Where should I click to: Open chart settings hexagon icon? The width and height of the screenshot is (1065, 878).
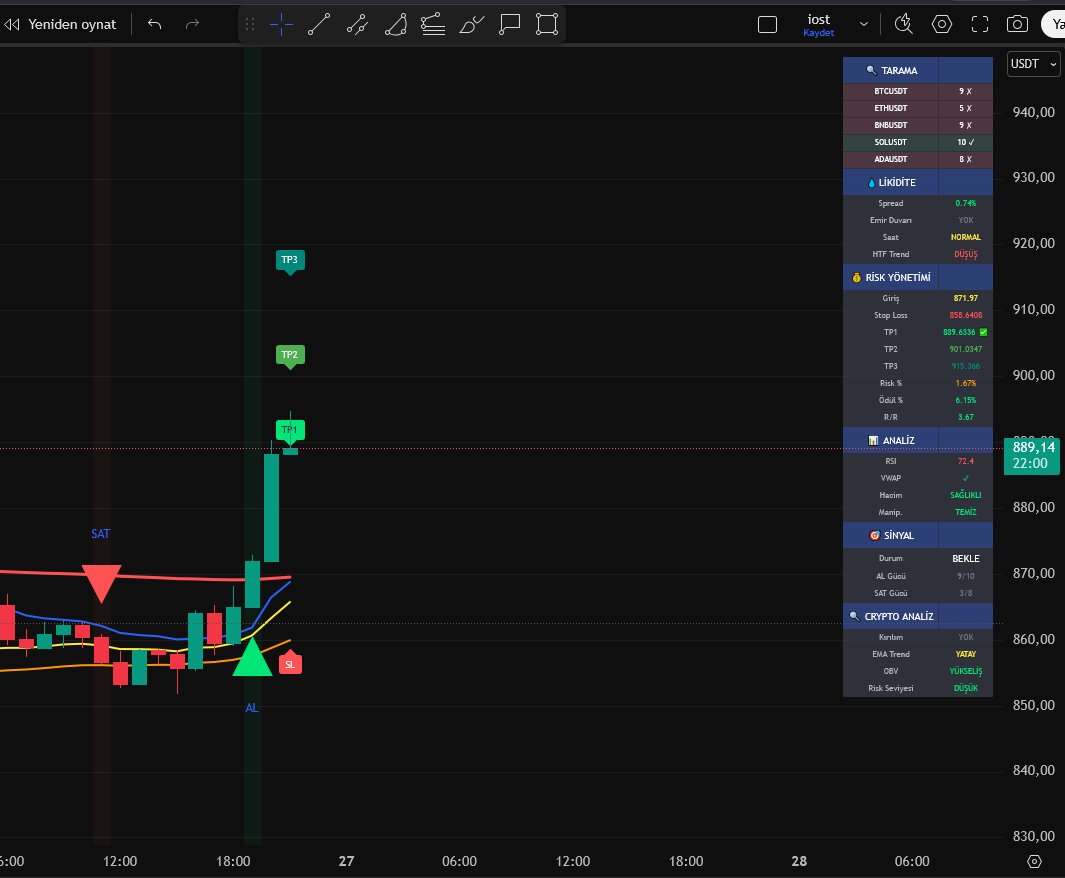tap(941, 24)
